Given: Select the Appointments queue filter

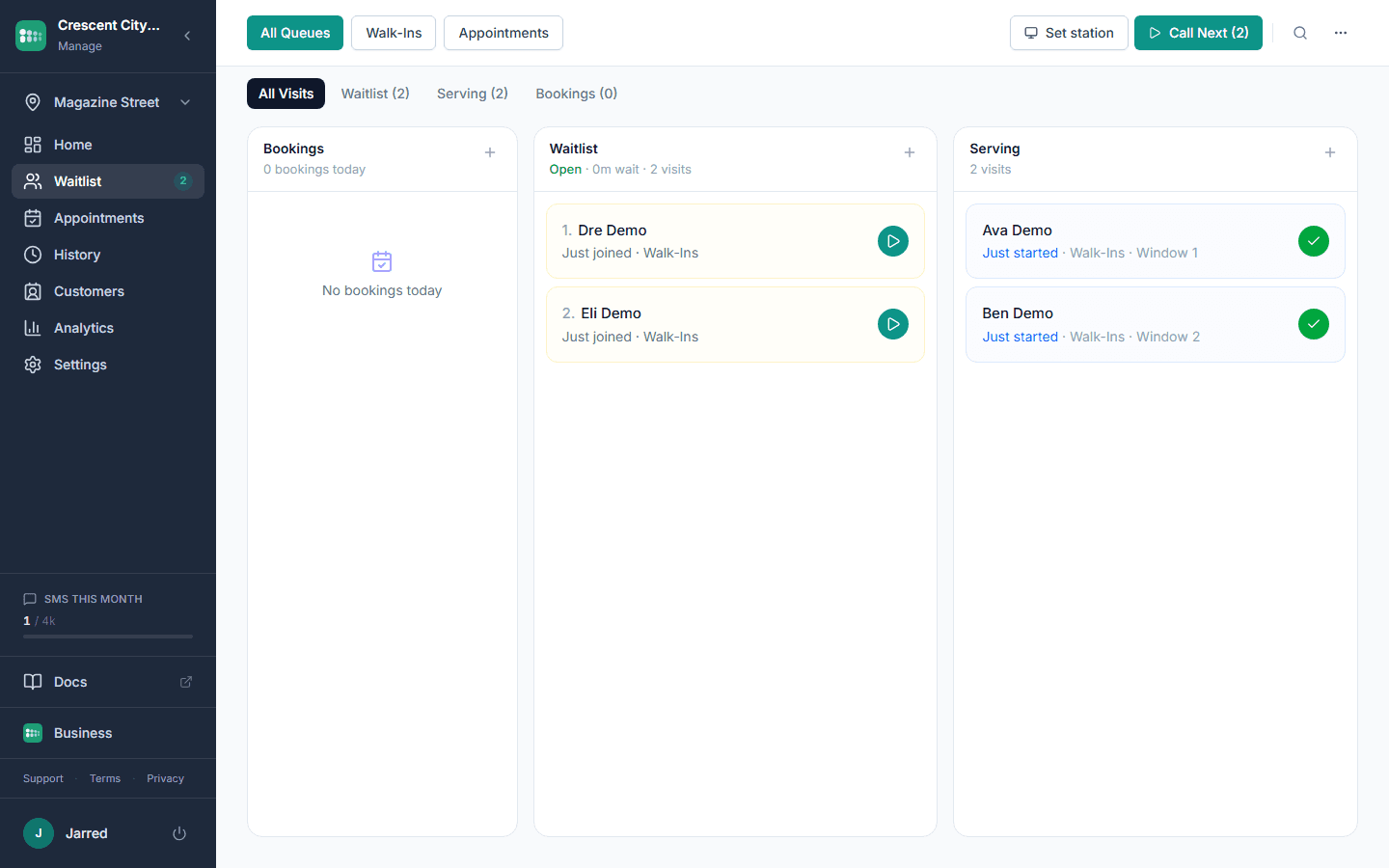Looking at the screenshot, I should pos(504,33).
